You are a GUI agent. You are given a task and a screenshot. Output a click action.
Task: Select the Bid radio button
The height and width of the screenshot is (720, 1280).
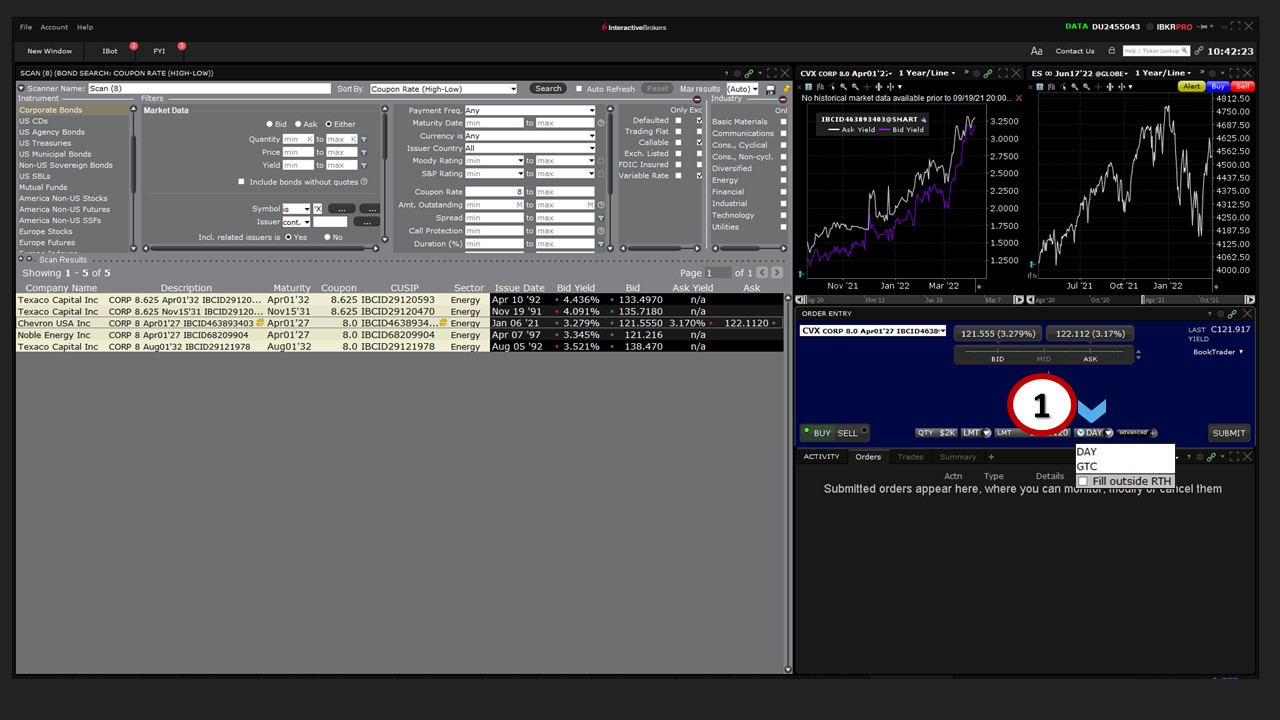pos(269,124)
